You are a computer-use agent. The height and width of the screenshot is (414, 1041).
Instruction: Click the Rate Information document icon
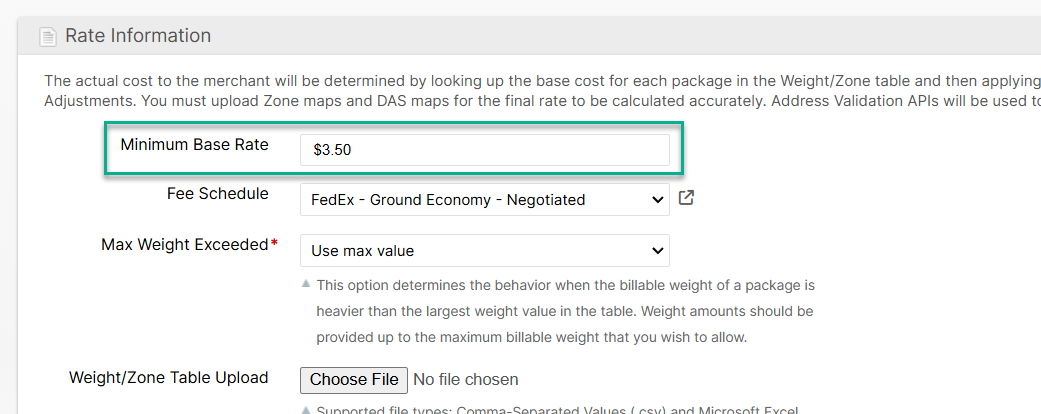coord(47,37)
